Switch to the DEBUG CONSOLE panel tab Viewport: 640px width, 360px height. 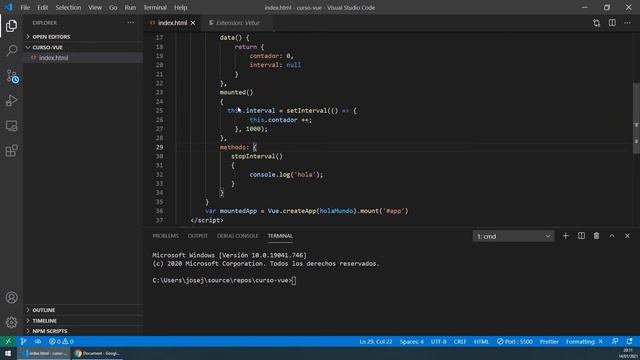[238, 236]
